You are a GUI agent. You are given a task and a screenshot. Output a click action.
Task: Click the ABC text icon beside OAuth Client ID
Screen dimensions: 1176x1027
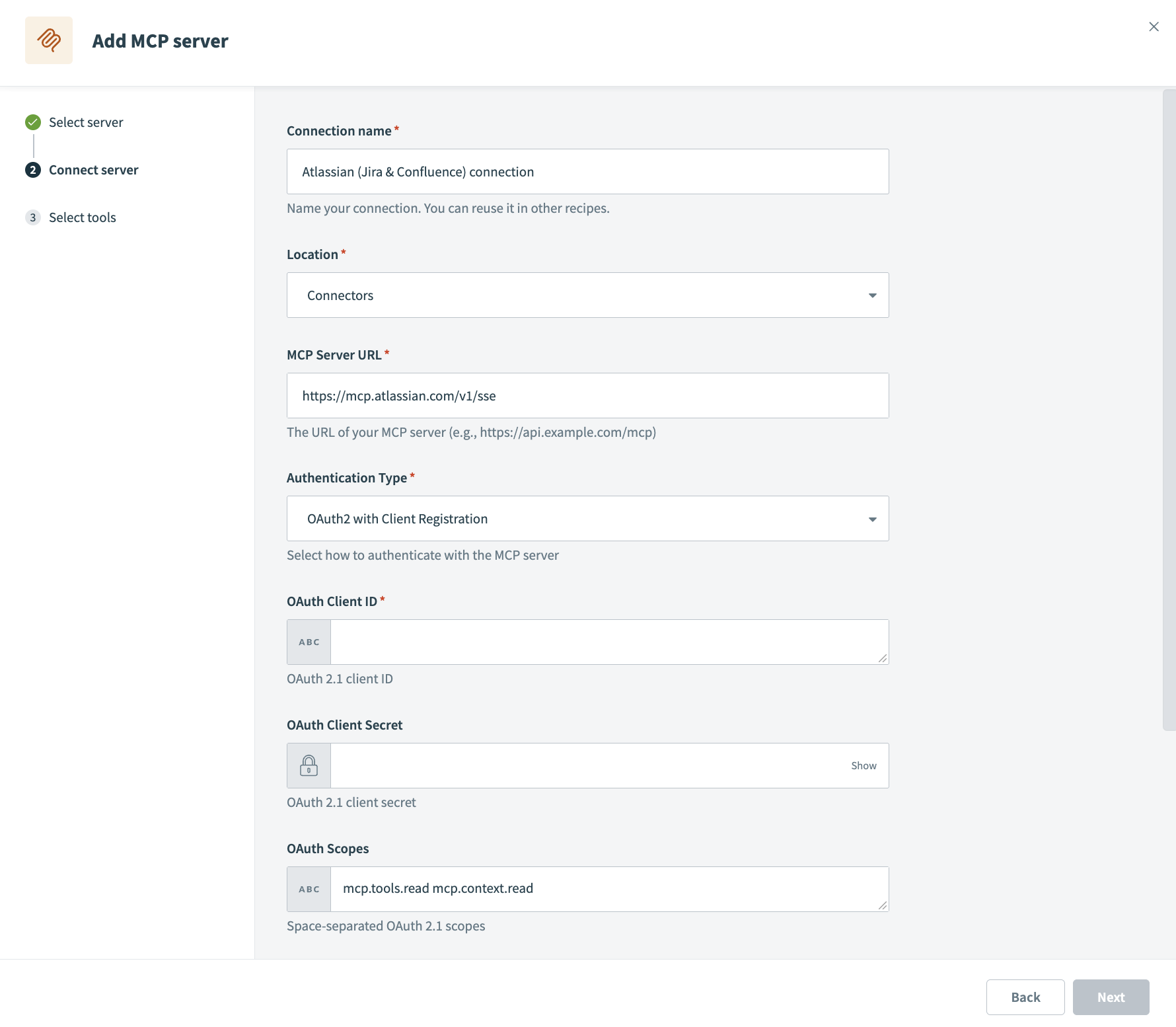[309, 641]
